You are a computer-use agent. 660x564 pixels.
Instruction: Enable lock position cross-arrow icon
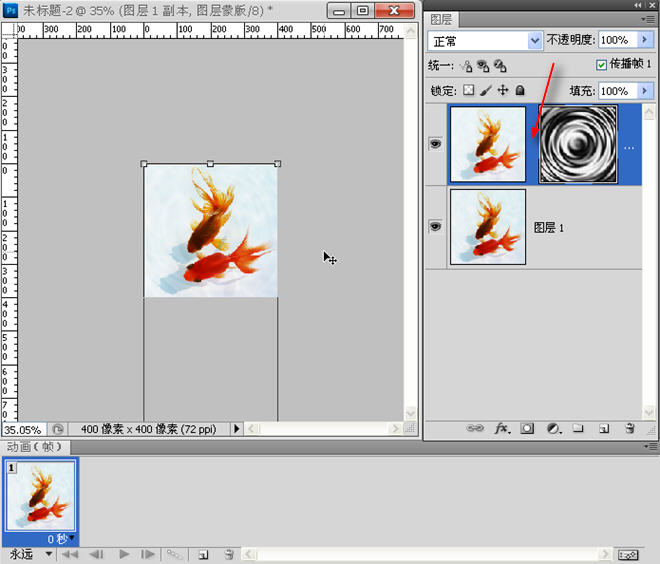pos(503,90)
